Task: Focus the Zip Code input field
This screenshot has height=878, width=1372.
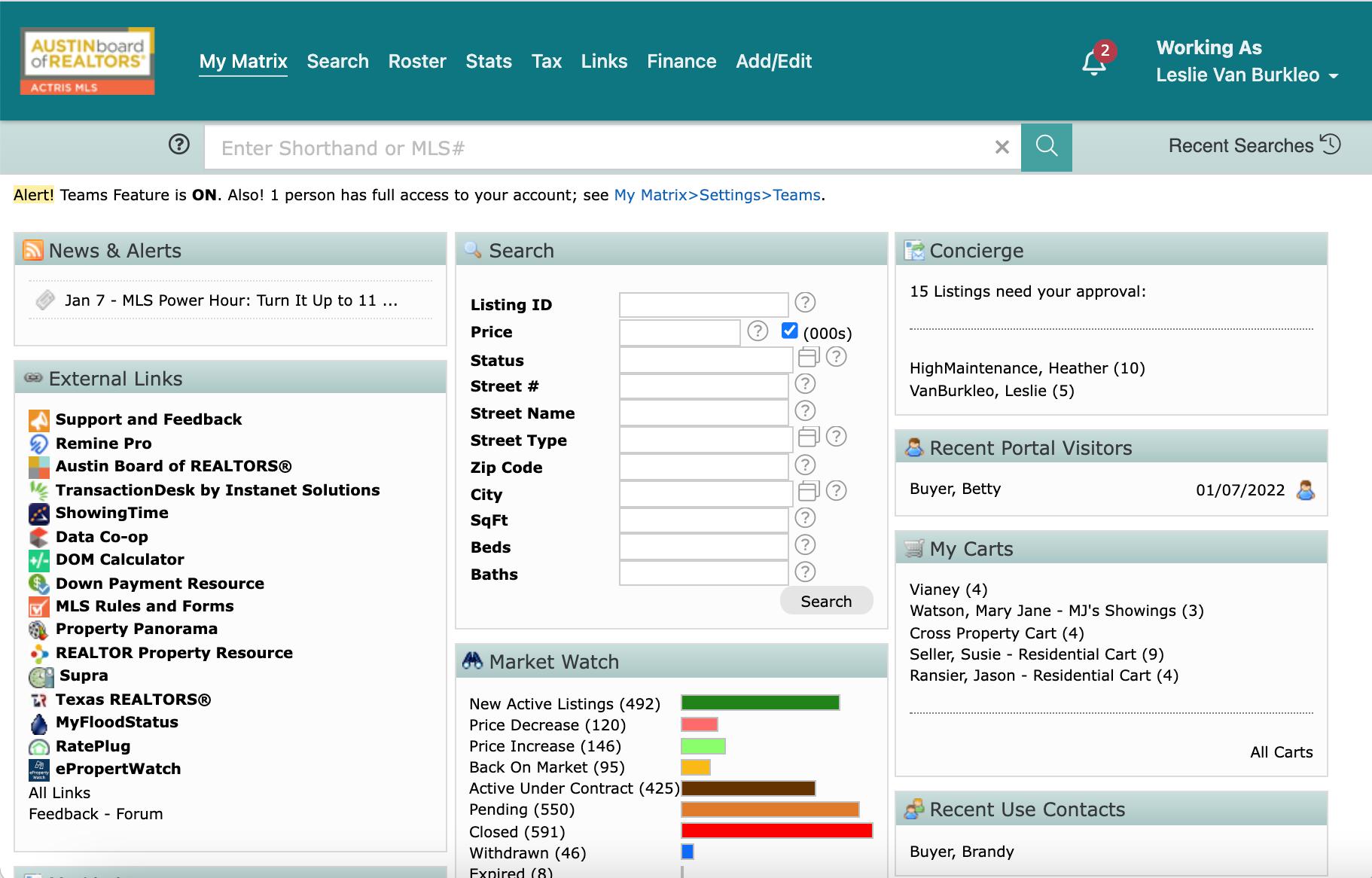Action: click(703, 467)
